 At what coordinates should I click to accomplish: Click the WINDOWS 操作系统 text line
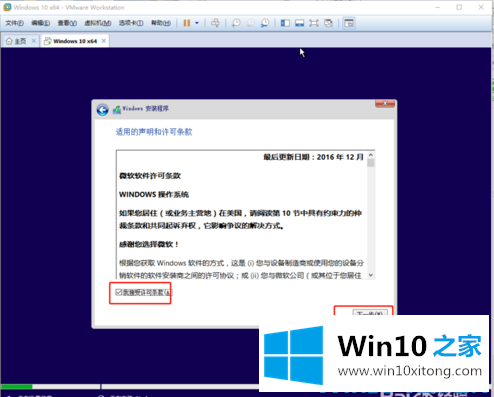154,194
